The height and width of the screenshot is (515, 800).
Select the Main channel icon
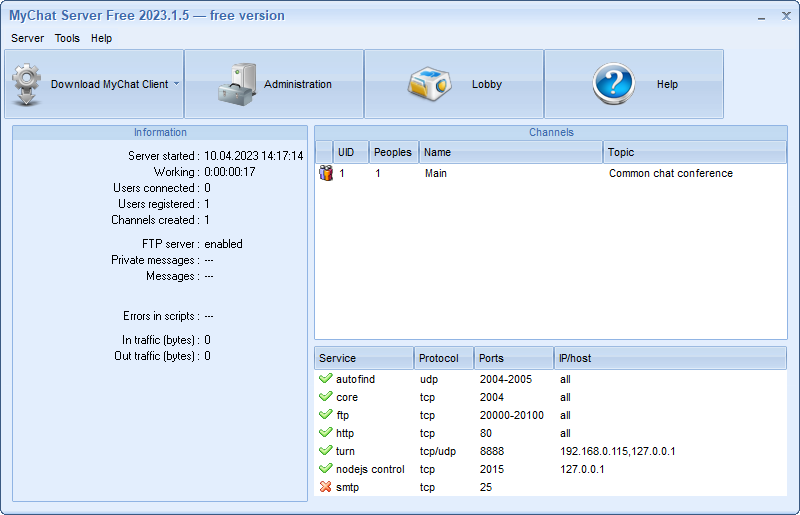(326, 173)
